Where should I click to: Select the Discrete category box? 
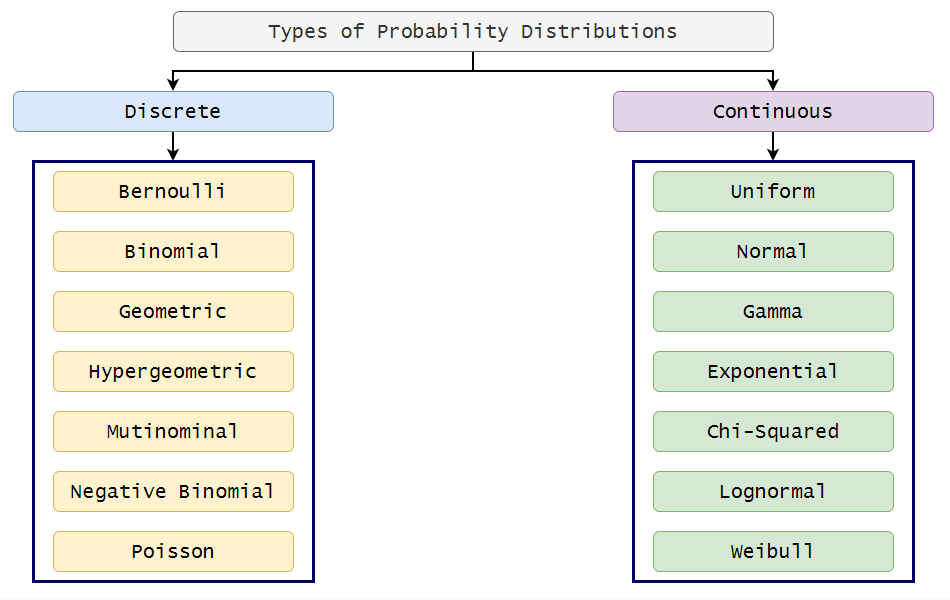click(173, 111)
